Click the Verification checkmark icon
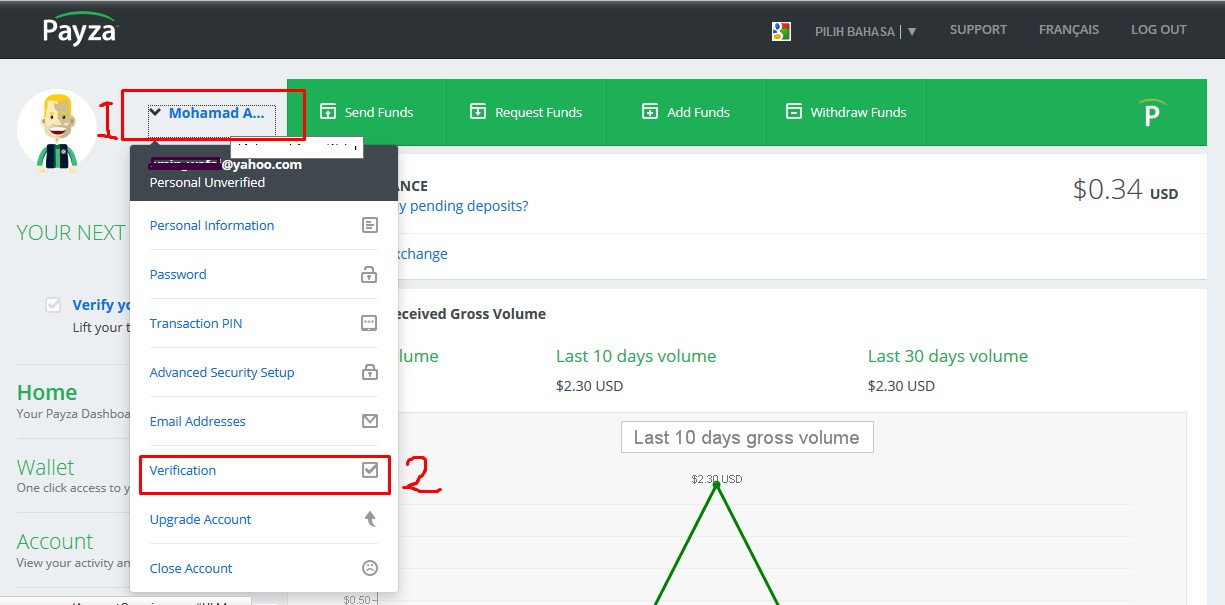The width and height of the screenshot is (1225, 605). click(370, 470)
